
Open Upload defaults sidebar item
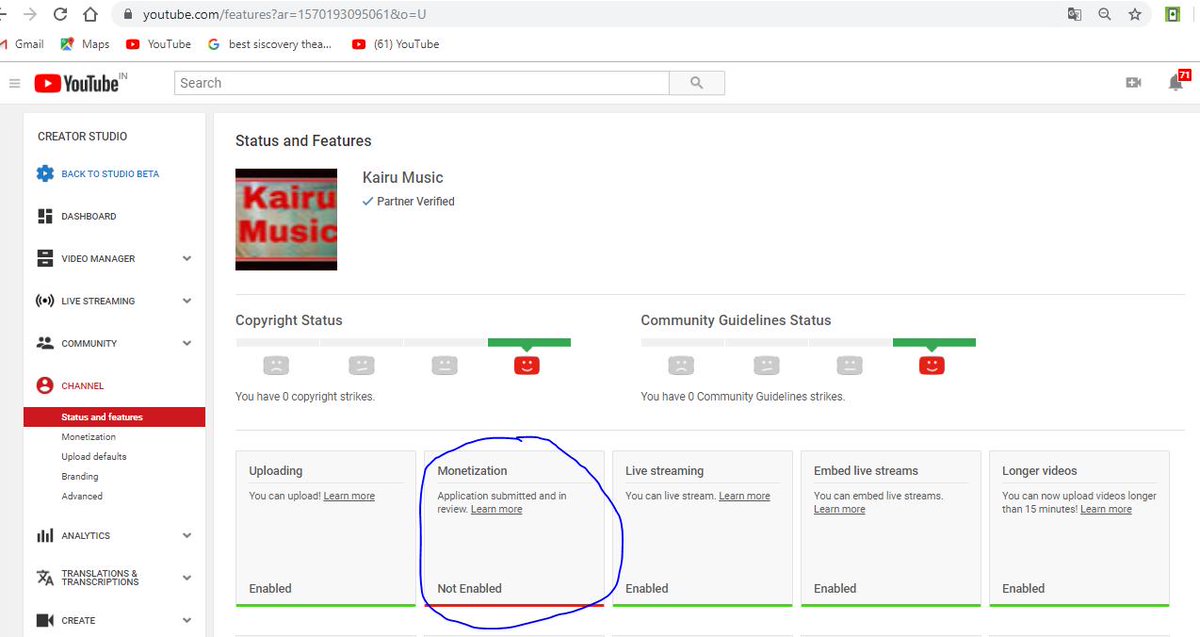(x=94, y=457)
